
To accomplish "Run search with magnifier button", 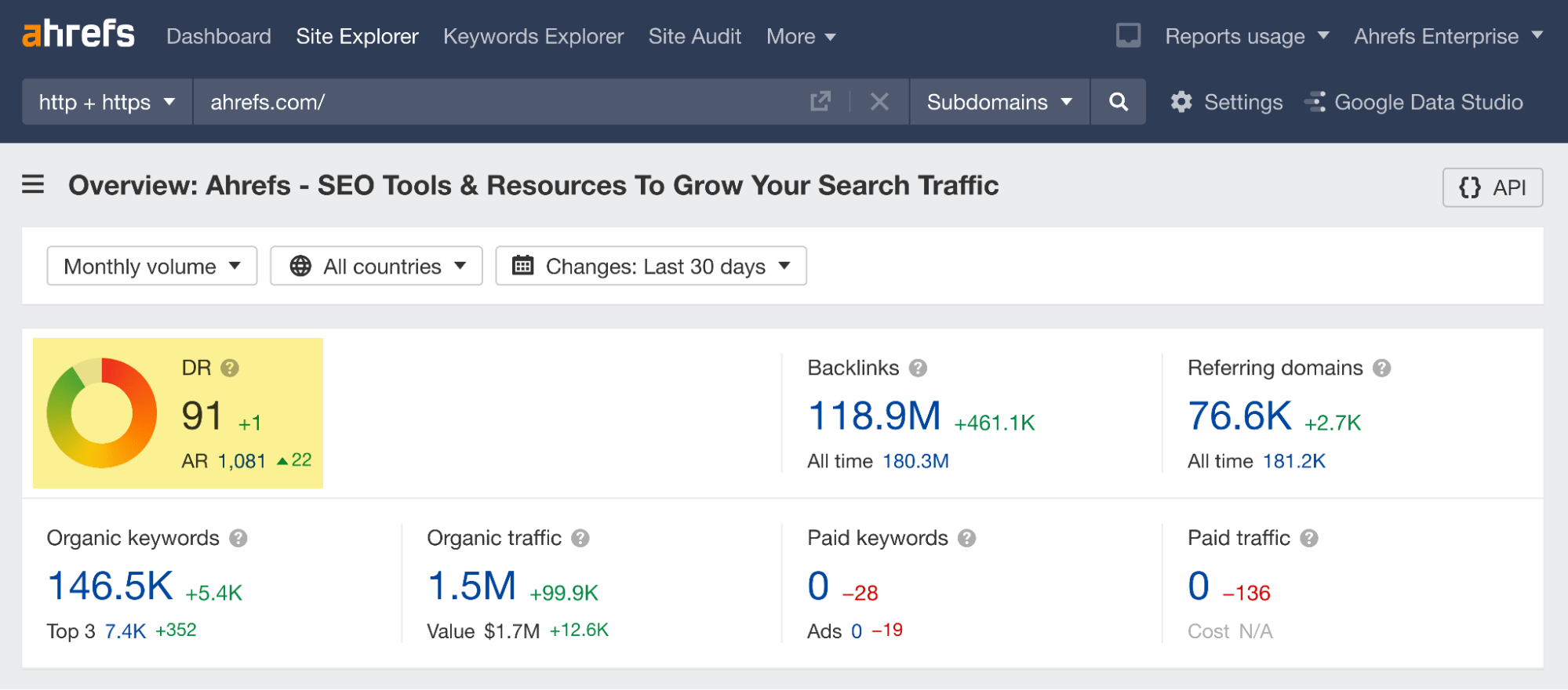I will tap(1119, 102).
